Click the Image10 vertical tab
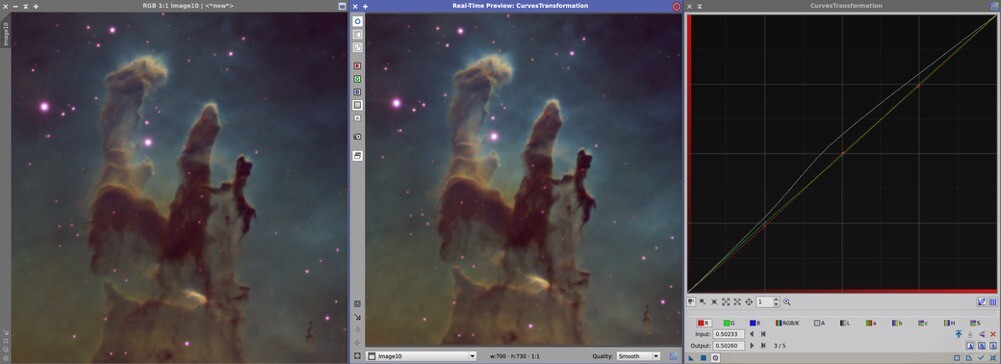Image resolution: width=1001 pixels, height=364 pixels. point(5,34)
